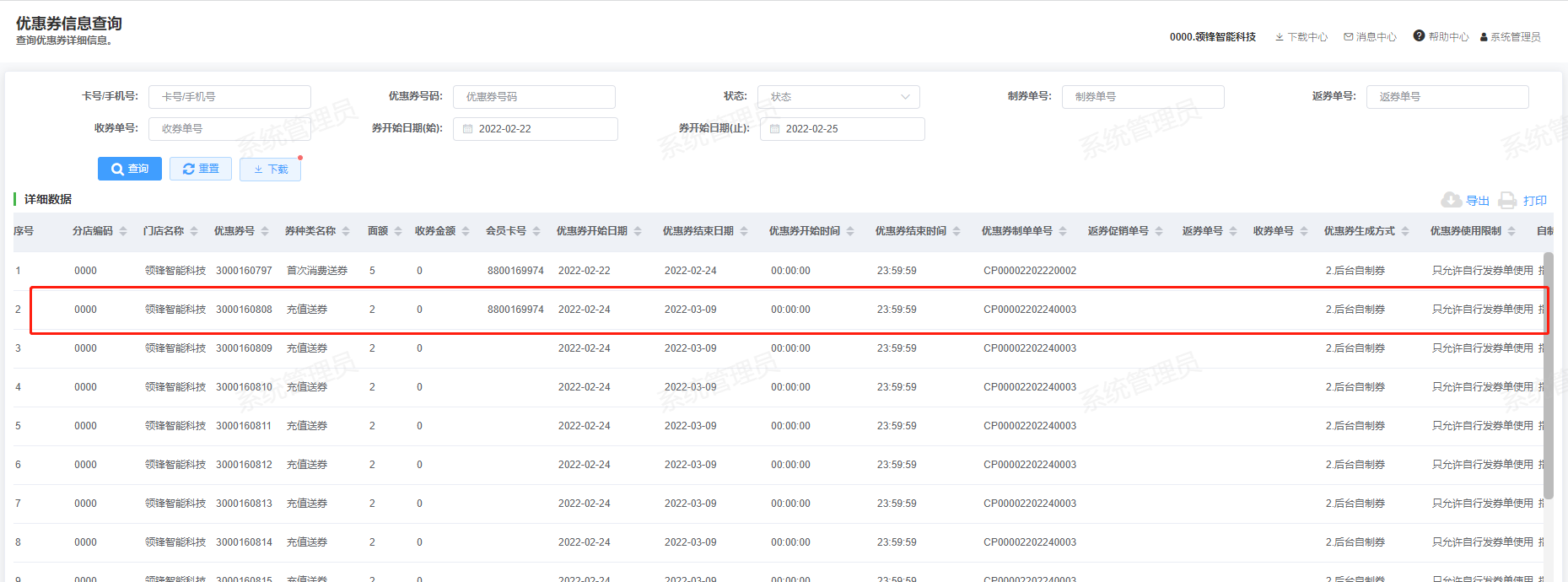This screenshot has width=1568, height=582.
Task: Sort by the 会员卡号 column arrows
Action: tap(536, 231)
